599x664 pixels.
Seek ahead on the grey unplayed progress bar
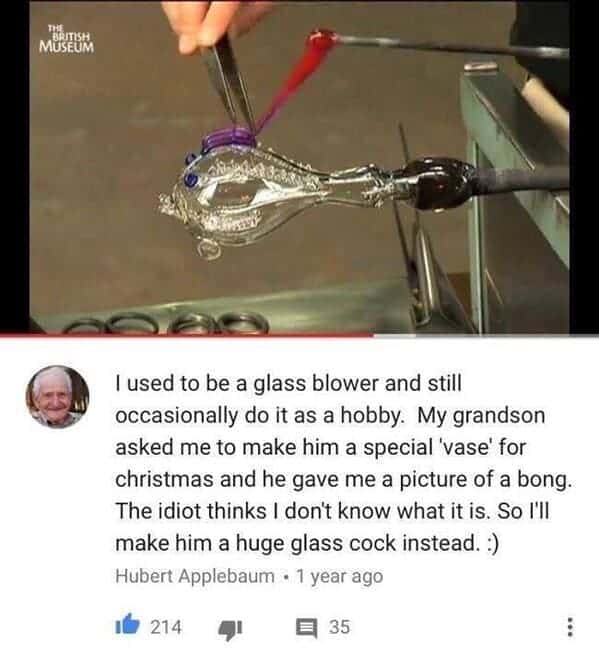point(486,335)
